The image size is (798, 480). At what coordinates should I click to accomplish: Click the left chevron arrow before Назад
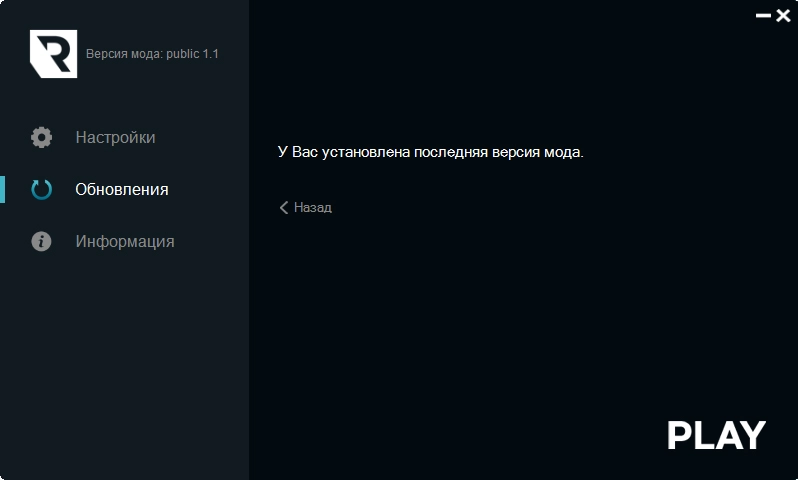pyautogui.click(x=284, y=208)
